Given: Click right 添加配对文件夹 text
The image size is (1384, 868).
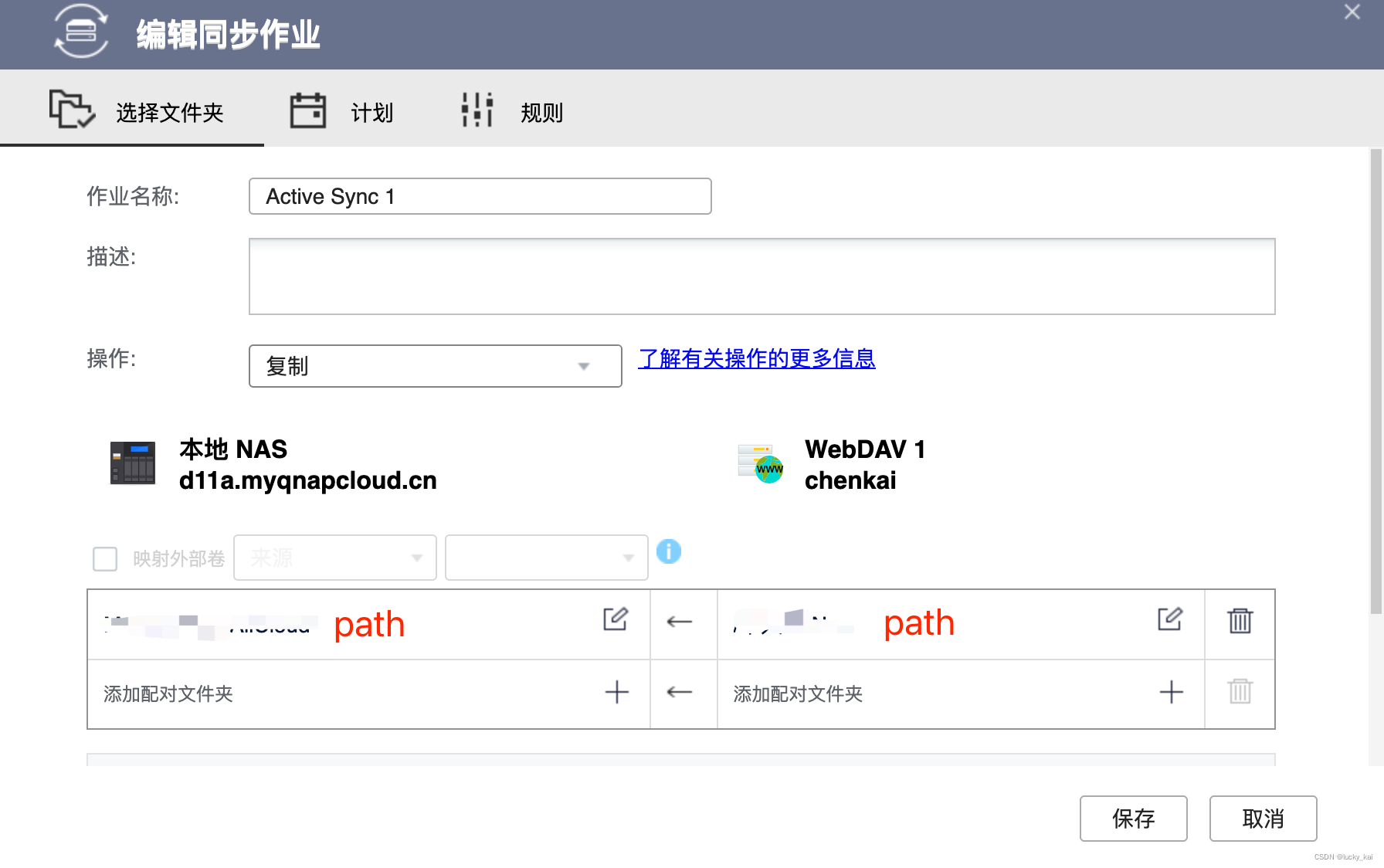Looking at the screenshot, I should (x=798, y=693).
